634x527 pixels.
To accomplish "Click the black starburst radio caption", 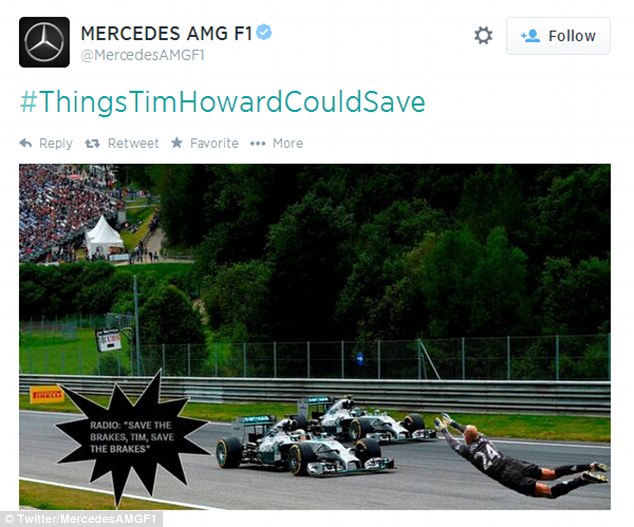I will [132, 437].
